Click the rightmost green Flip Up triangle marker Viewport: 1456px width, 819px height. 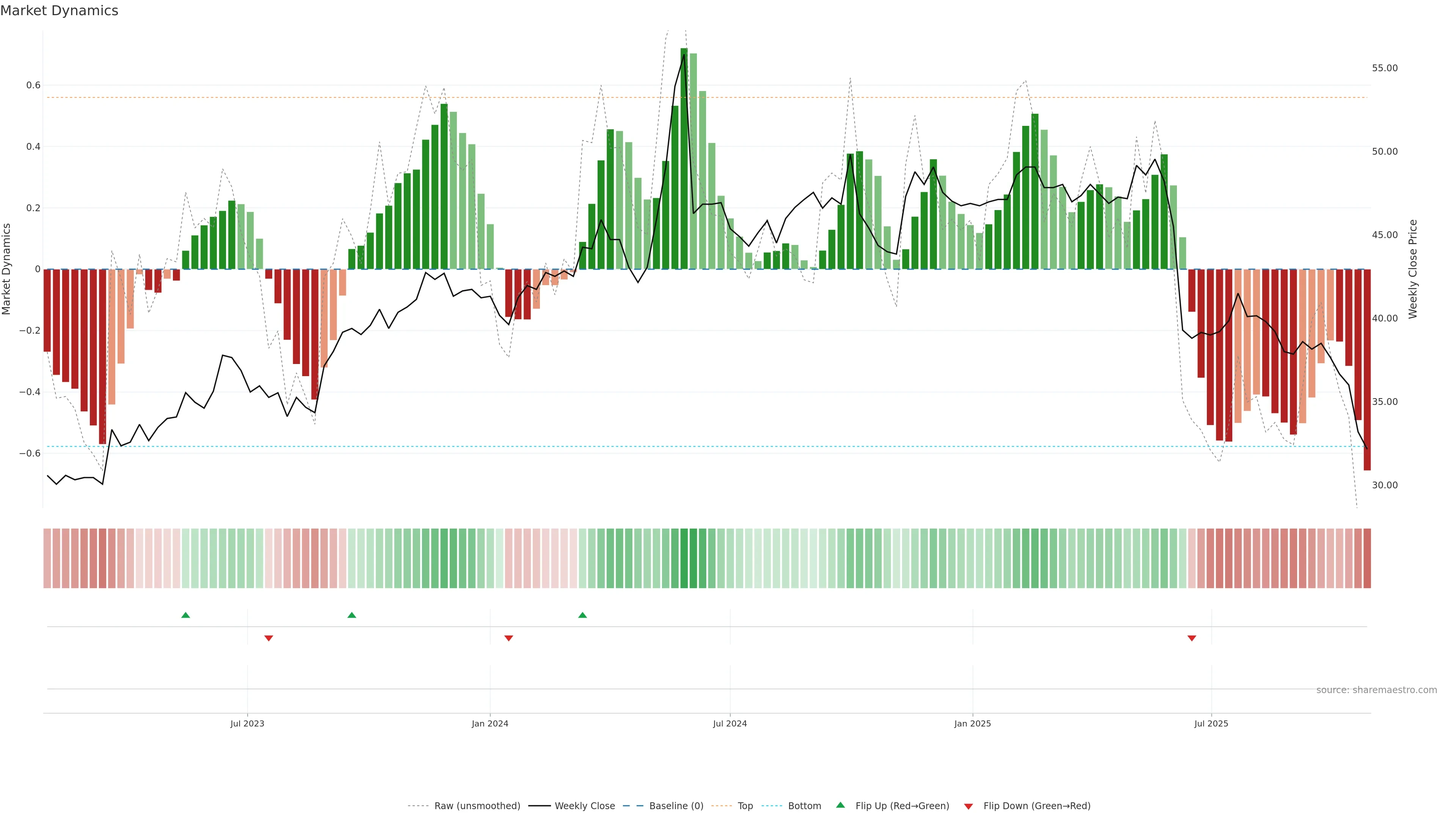coord(583,615)
